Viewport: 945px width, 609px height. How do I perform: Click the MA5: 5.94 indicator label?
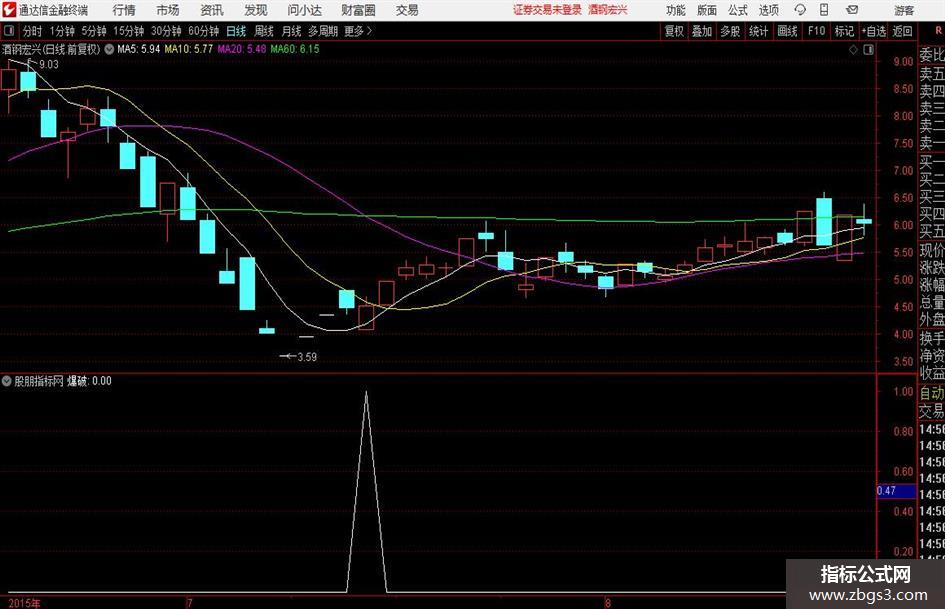click(138, 49)
